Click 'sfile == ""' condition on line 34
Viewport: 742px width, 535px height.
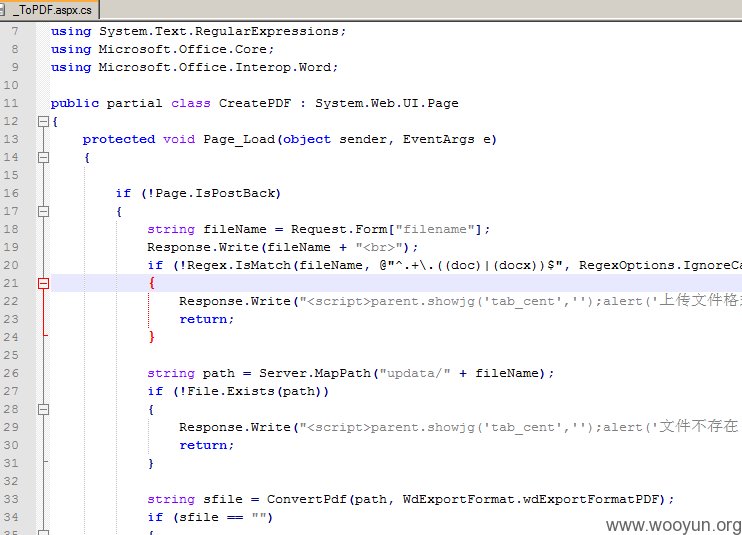223,517
